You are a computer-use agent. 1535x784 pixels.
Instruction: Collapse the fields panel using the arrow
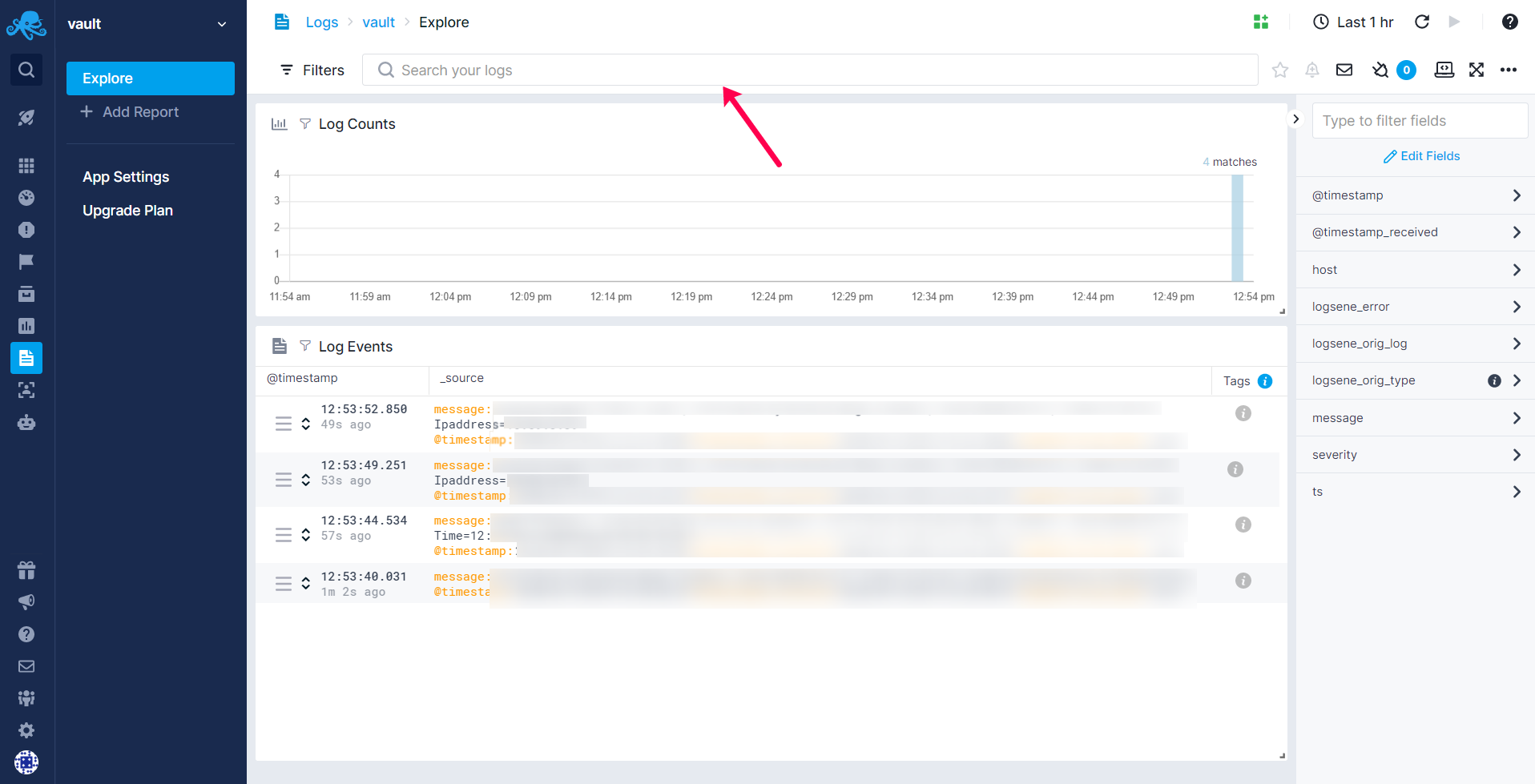[1295, 119]
